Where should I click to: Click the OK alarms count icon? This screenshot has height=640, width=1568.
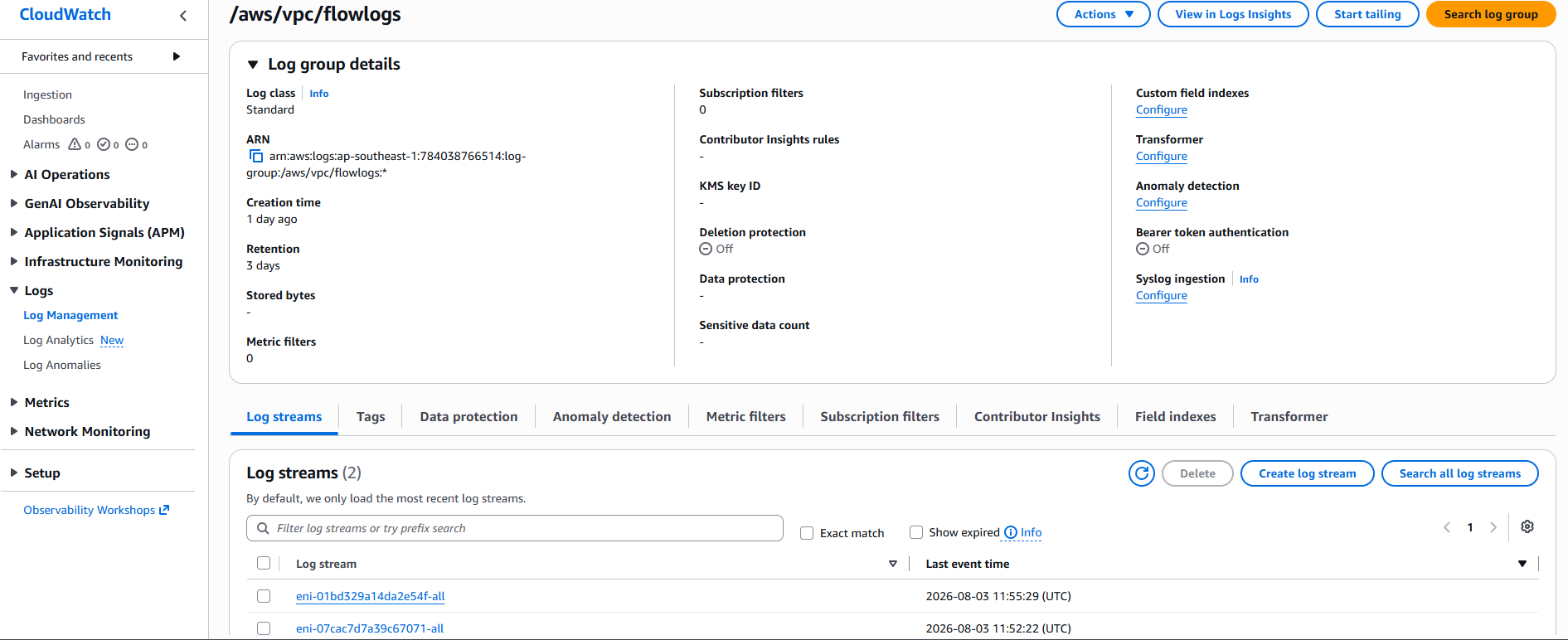(x=104, y=144)
